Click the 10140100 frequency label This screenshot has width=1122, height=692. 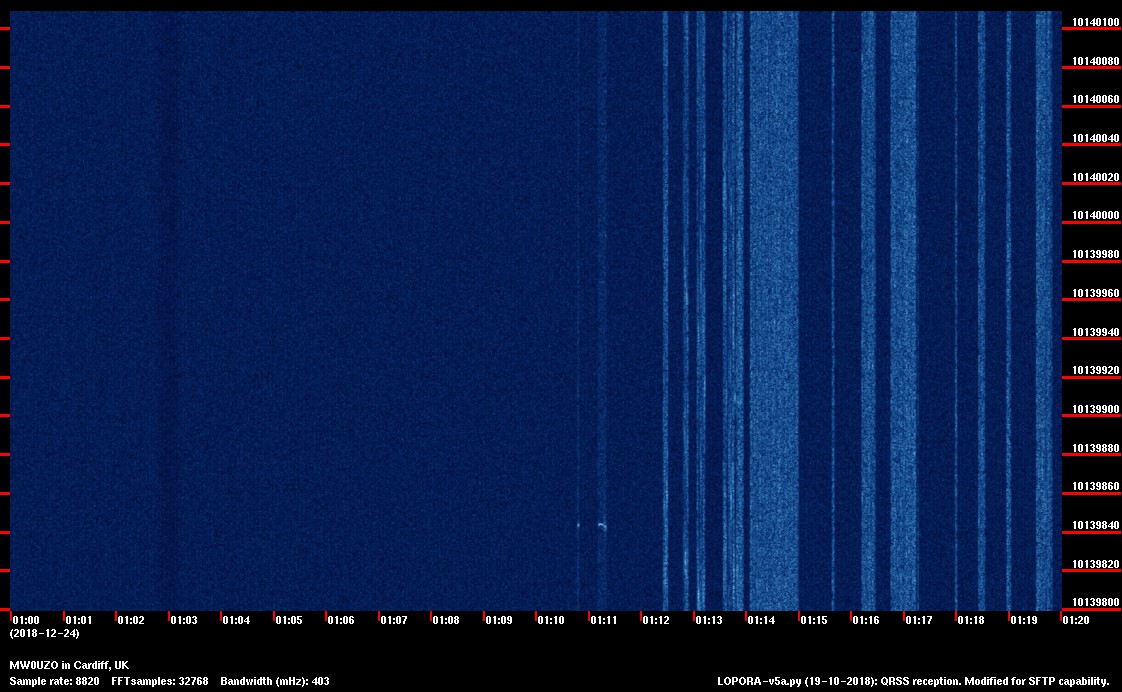click(x=1096, y=22)
